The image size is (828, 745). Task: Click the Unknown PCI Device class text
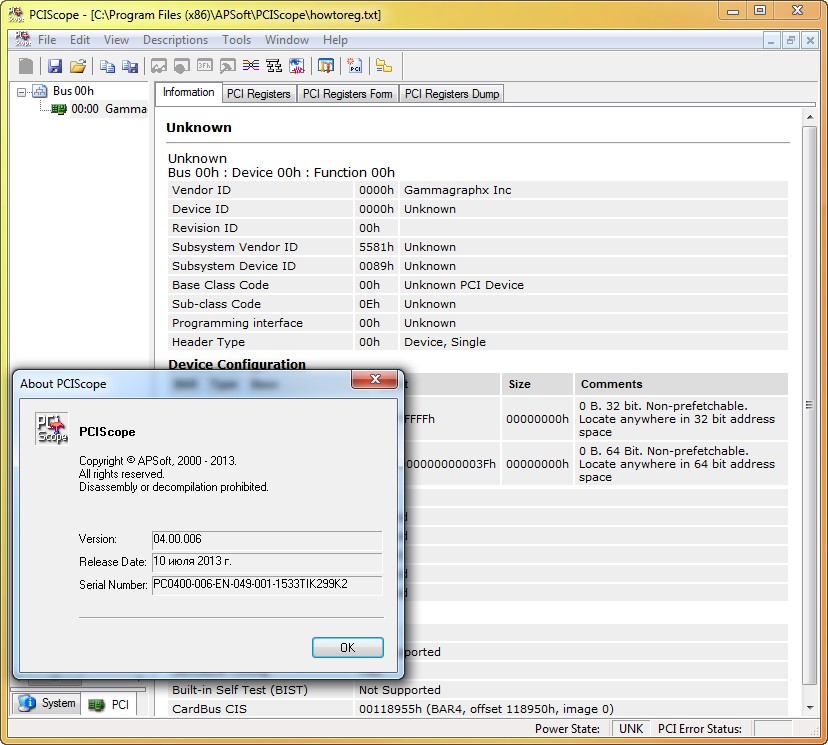(464, 285)
